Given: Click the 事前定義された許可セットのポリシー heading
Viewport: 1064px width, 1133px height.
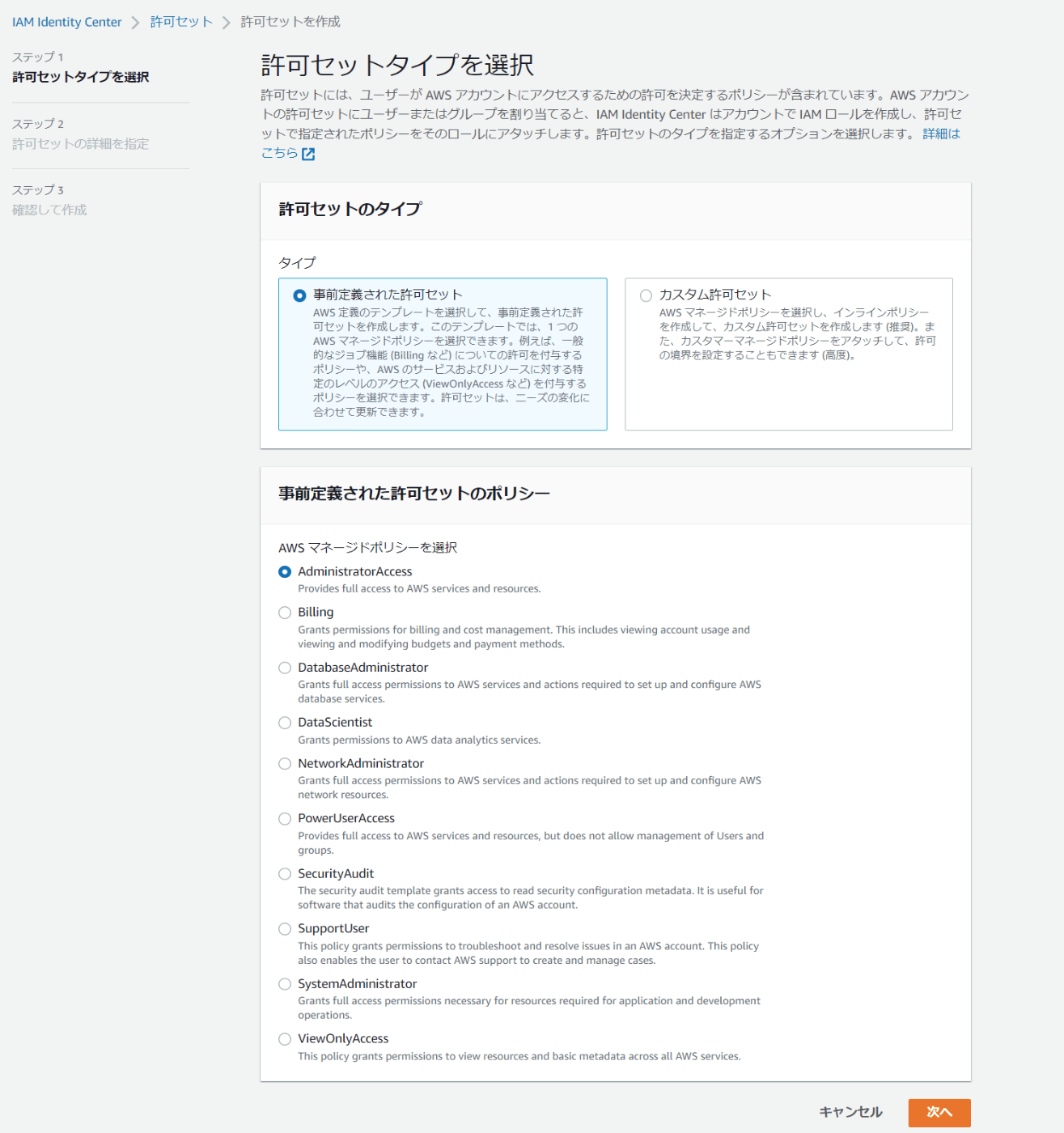Looking at the screenshot, I should pyautogui.click(x=414, y=493).
